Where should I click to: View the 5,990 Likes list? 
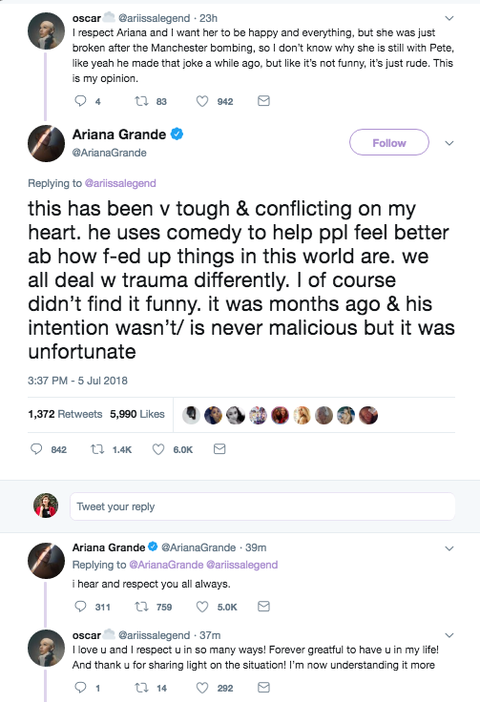click(137, 414)
